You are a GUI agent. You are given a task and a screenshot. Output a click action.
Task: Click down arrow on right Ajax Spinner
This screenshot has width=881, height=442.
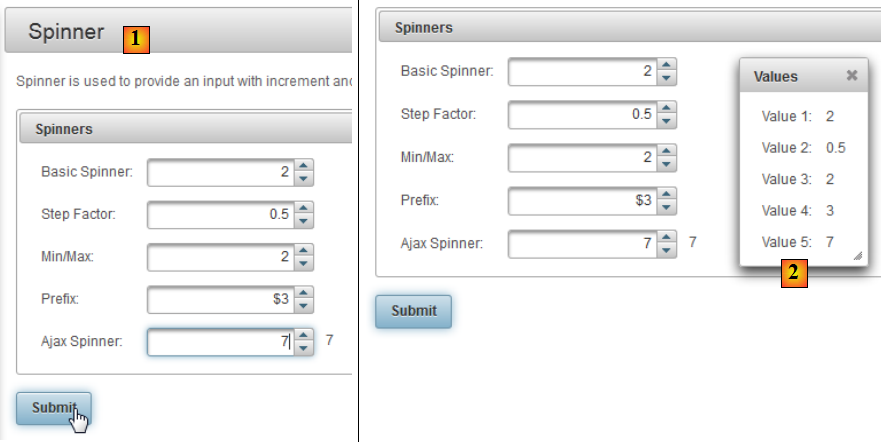tap(667, 250)
